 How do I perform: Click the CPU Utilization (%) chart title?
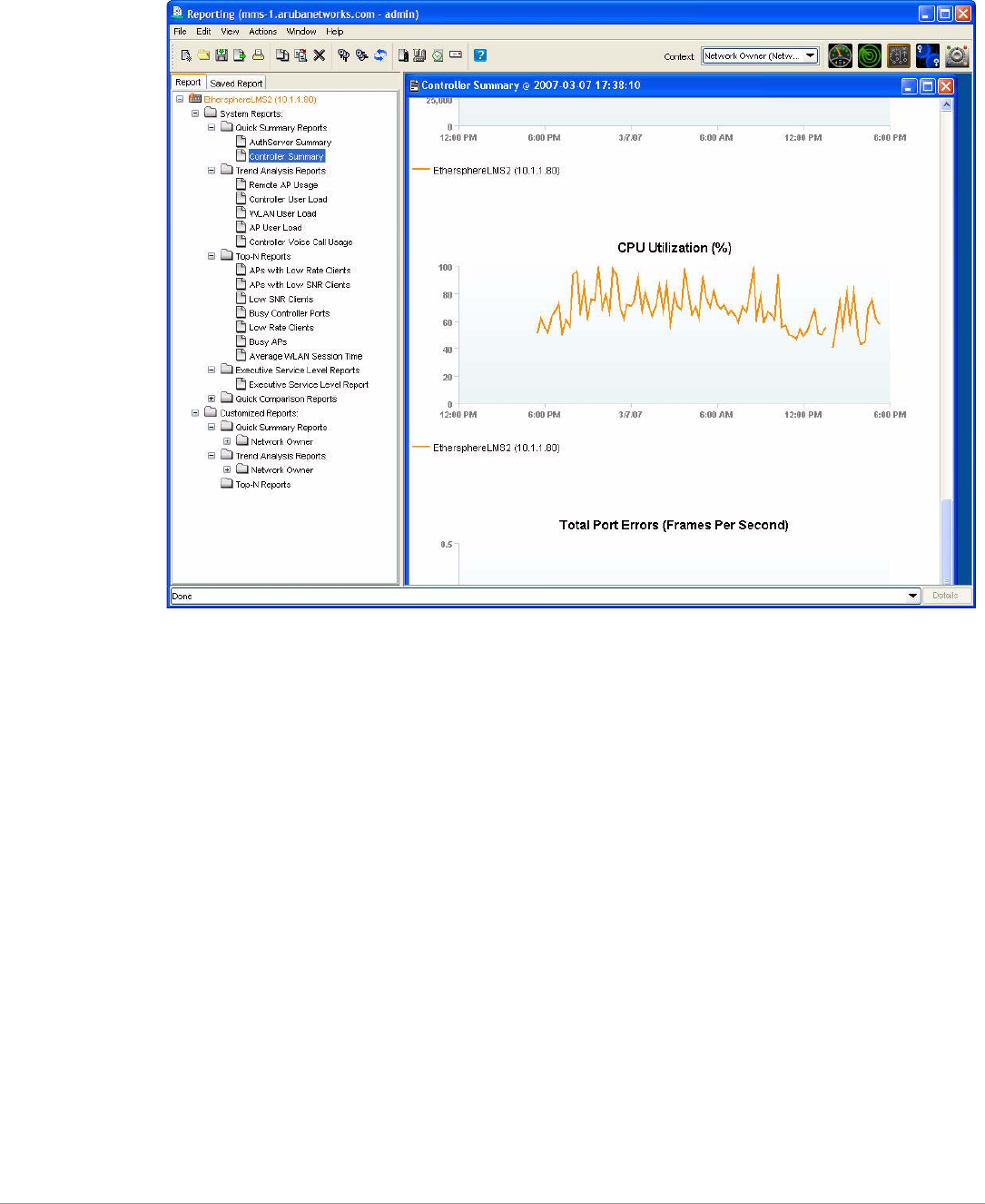675,248
